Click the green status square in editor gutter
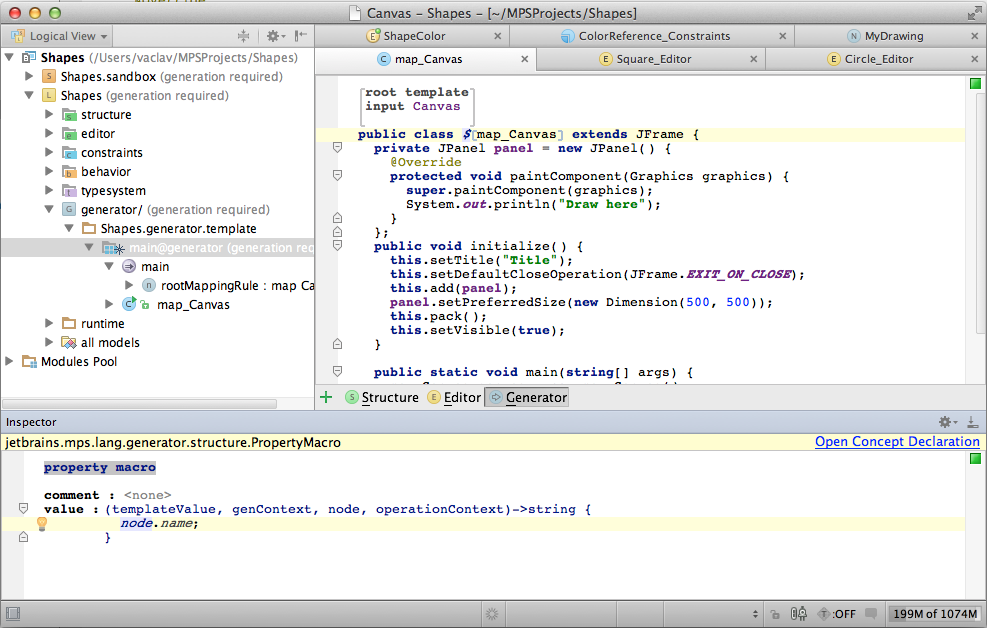This screenshot has height=628, width=987. (975, 84)
